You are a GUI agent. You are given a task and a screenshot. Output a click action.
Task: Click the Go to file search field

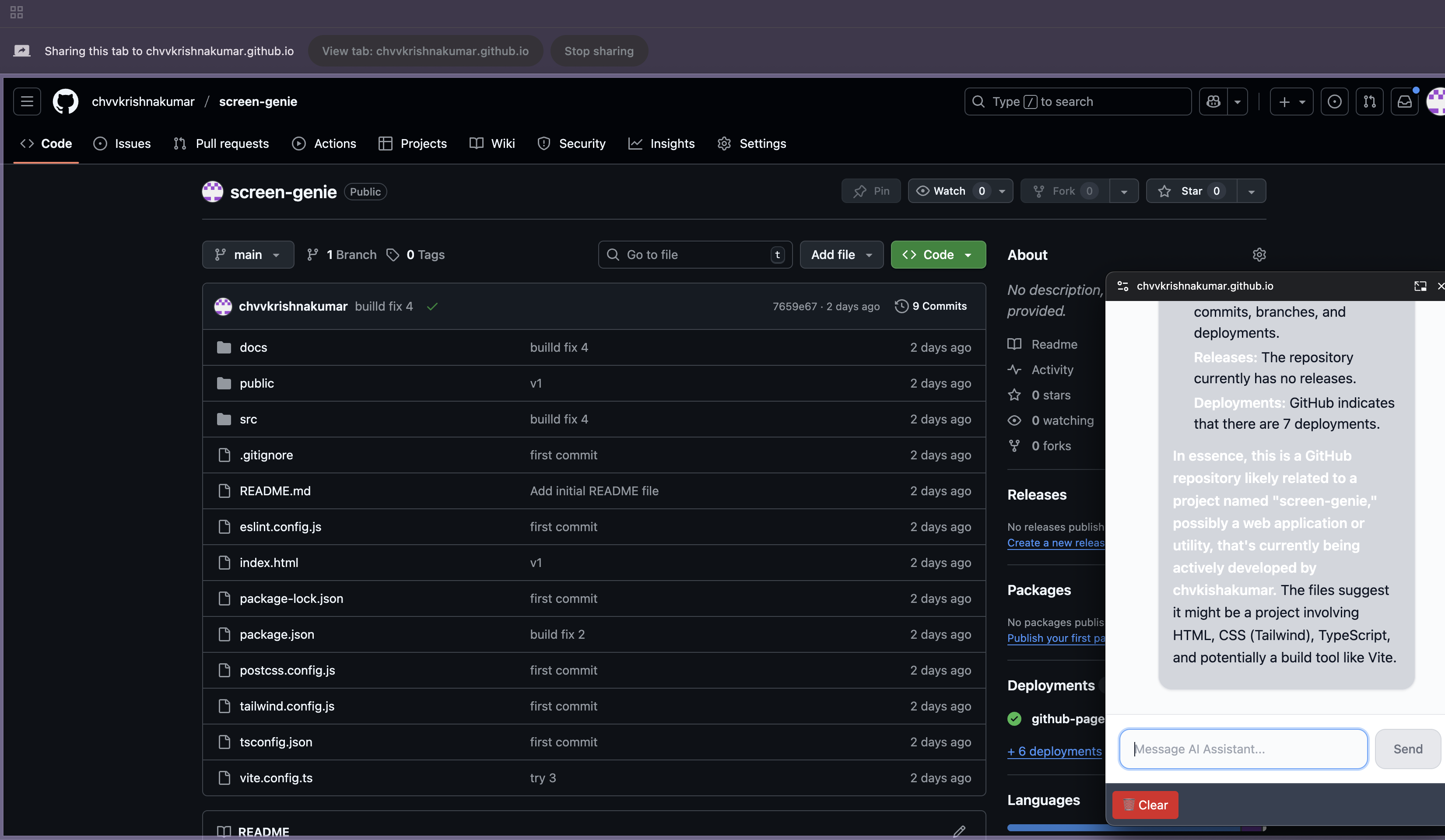point(695,255)
